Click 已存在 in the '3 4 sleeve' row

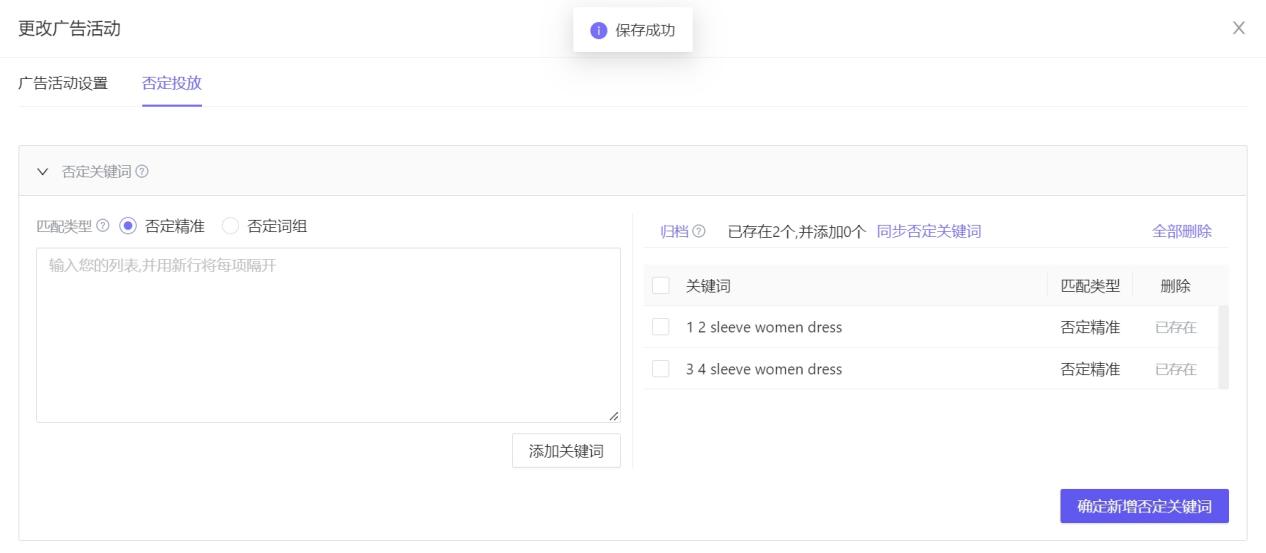click(1176, 369)
